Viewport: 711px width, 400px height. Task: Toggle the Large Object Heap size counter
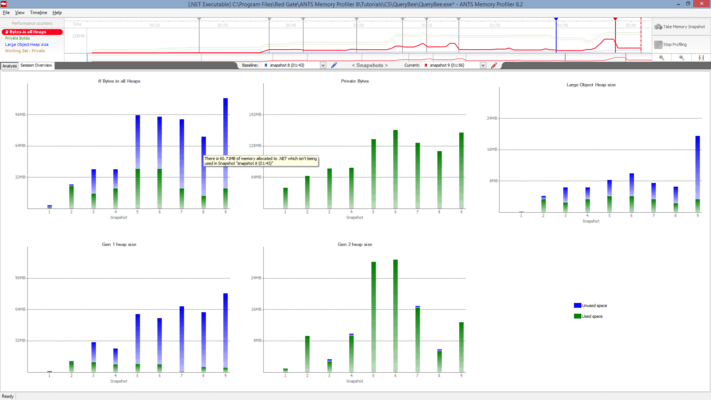pos(27,44)
